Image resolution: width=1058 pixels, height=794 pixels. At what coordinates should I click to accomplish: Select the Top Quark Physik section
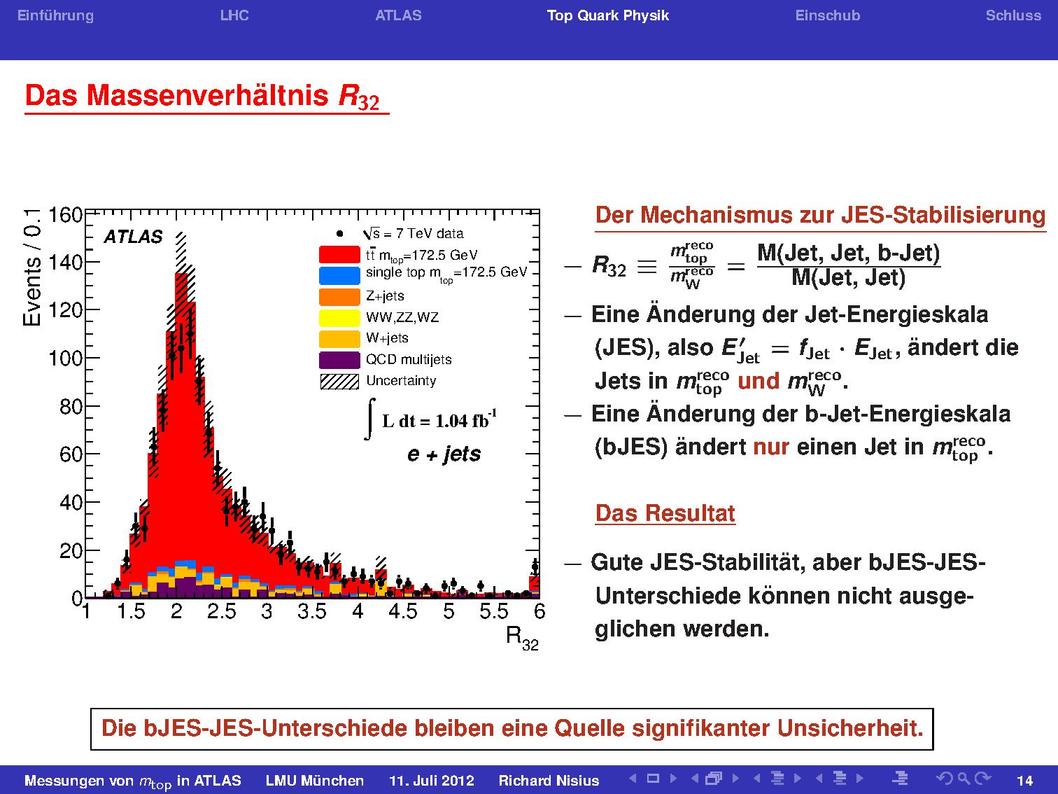[608, 16]
